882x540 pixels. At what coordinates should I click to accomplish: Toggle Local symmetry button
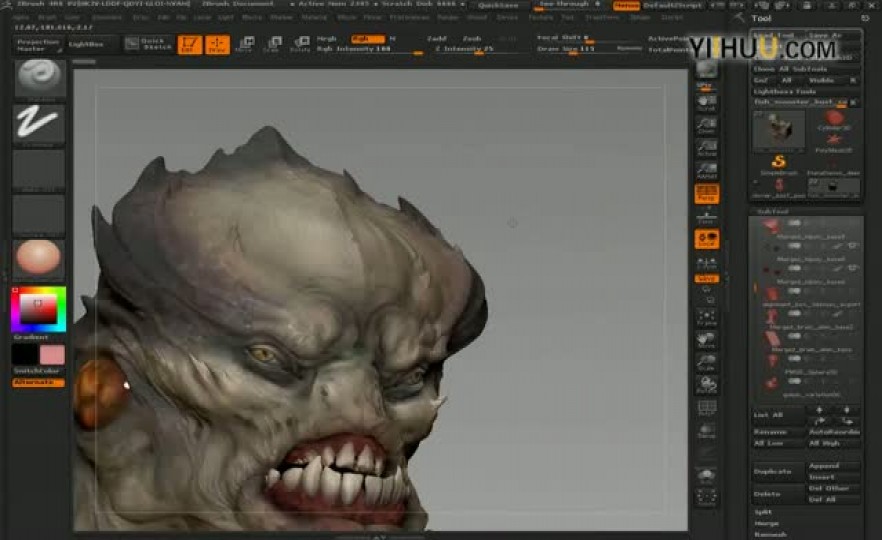706,239
